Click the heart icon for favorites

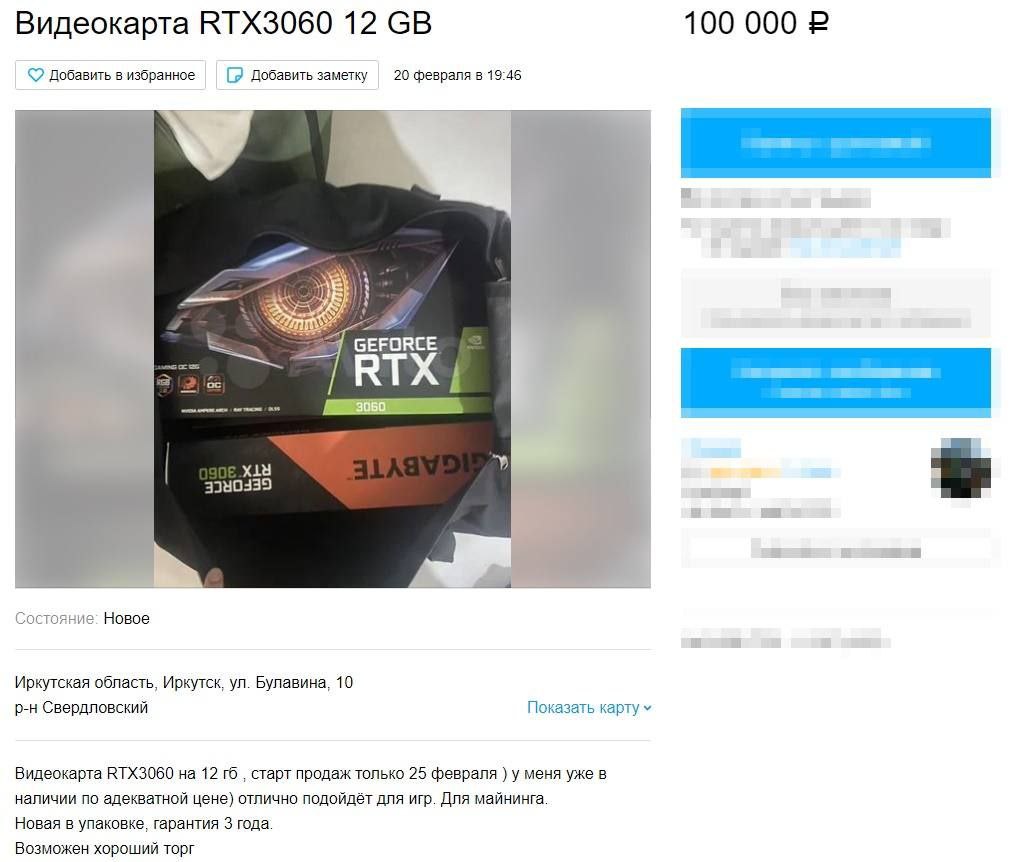coord(36,75)
